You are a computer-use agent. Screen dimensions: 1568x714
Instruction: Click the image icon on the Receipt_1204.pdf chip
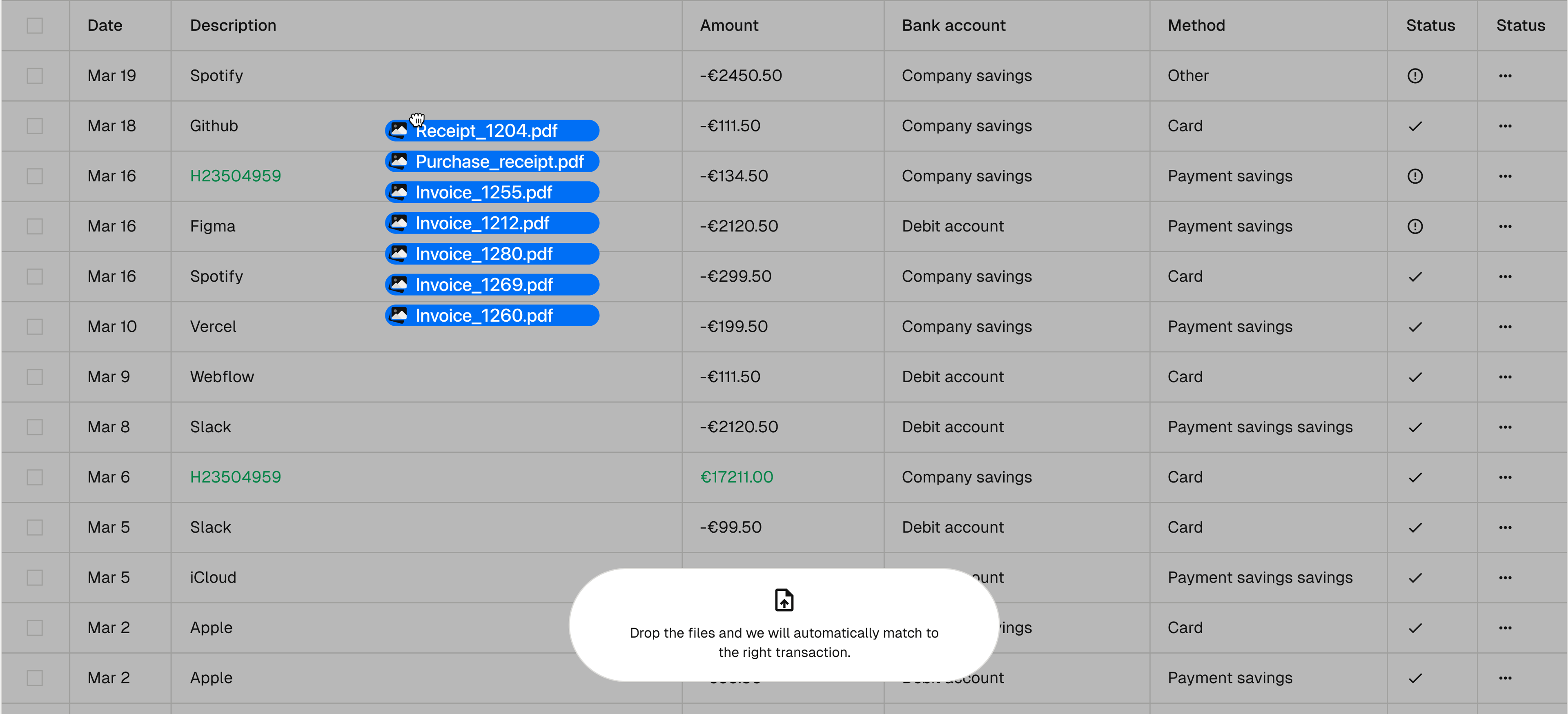click(x=399, y=130)
